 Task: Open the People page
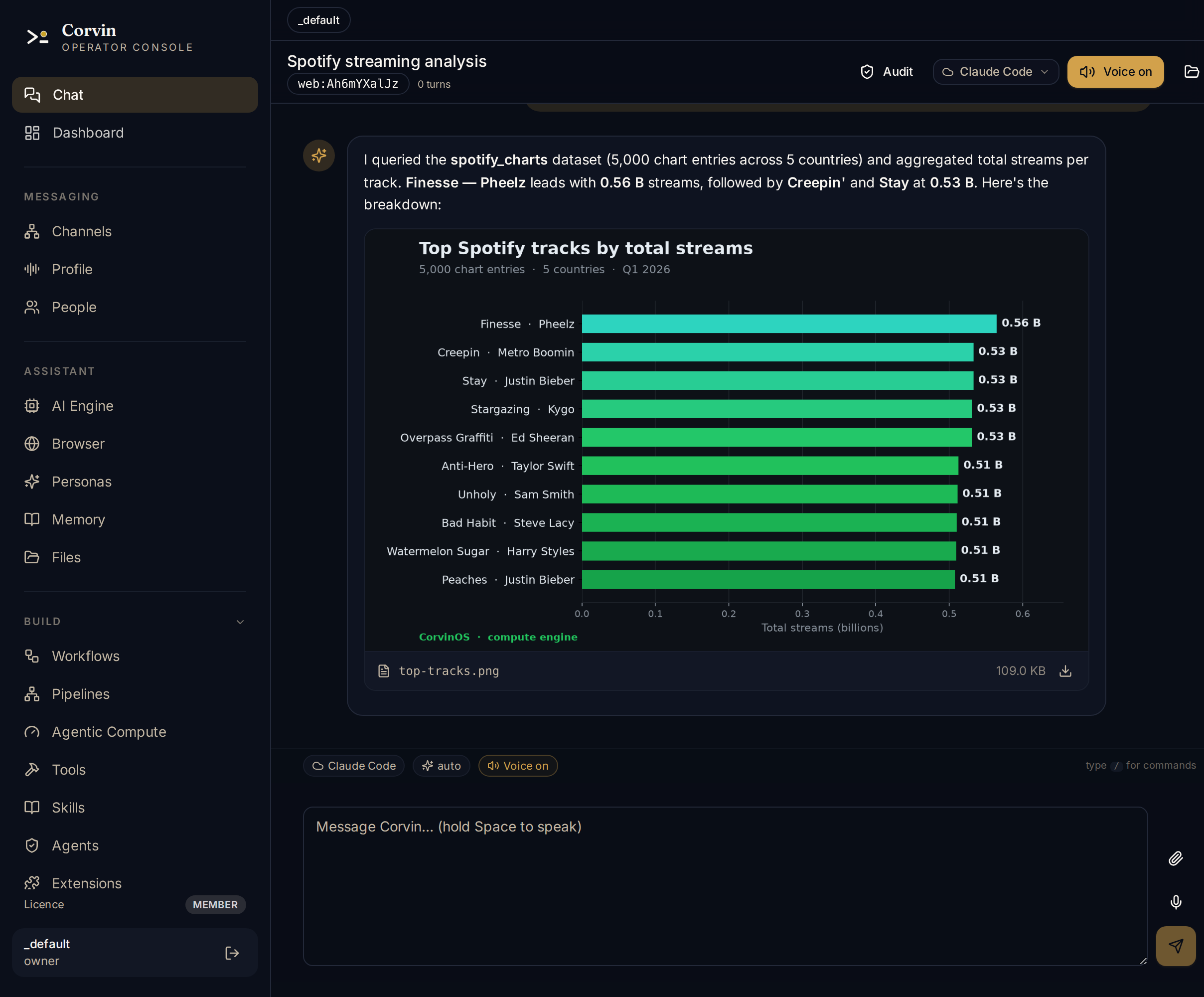[135, 307]
